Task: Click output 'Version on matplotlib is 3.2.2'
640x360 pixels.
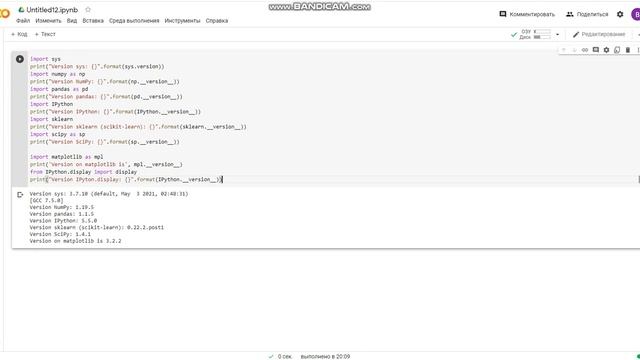Action: click(76, 241)
